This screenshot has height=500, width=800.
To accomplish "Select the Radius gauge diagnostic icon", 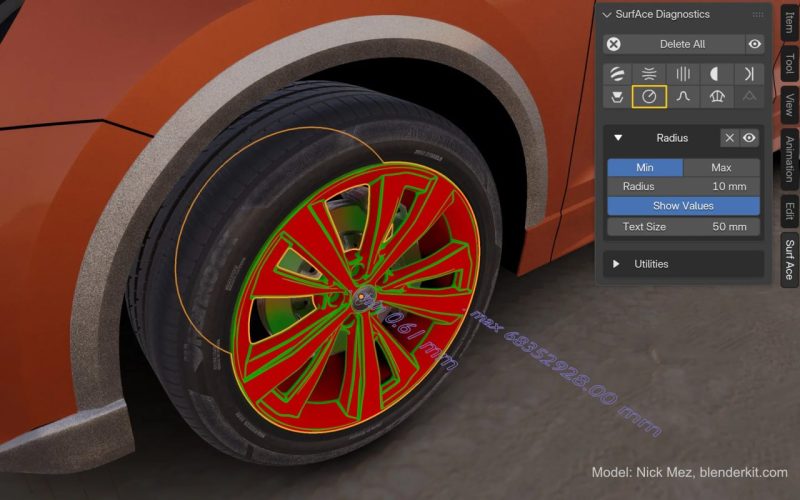I will (x=650, y=97).
